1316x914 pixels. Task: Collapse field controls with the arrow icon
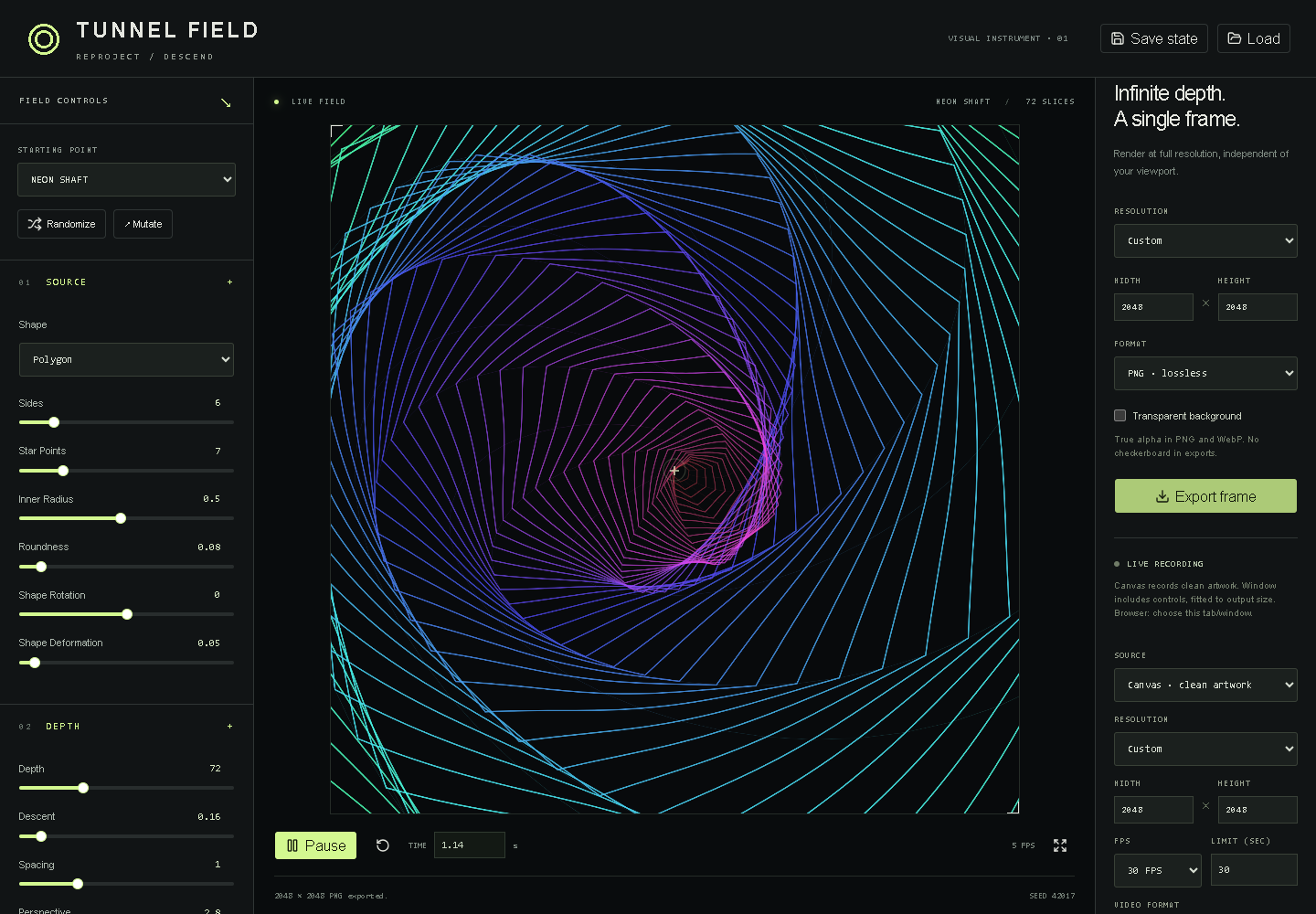click(x=226, y=102)
